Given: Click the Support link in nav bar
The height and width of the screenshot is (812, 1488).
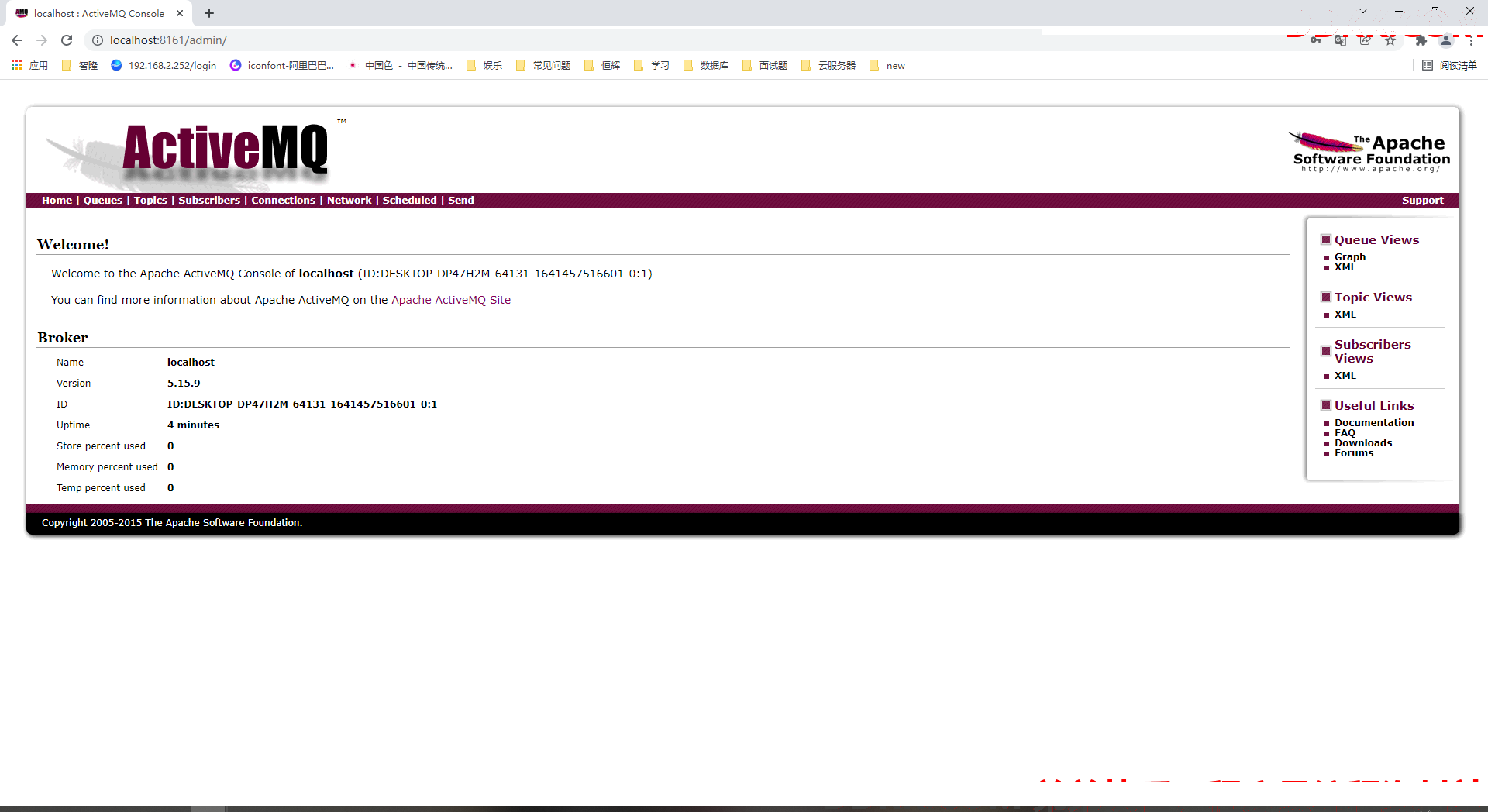Looking at the screenshot, I should pos(1422,200).
